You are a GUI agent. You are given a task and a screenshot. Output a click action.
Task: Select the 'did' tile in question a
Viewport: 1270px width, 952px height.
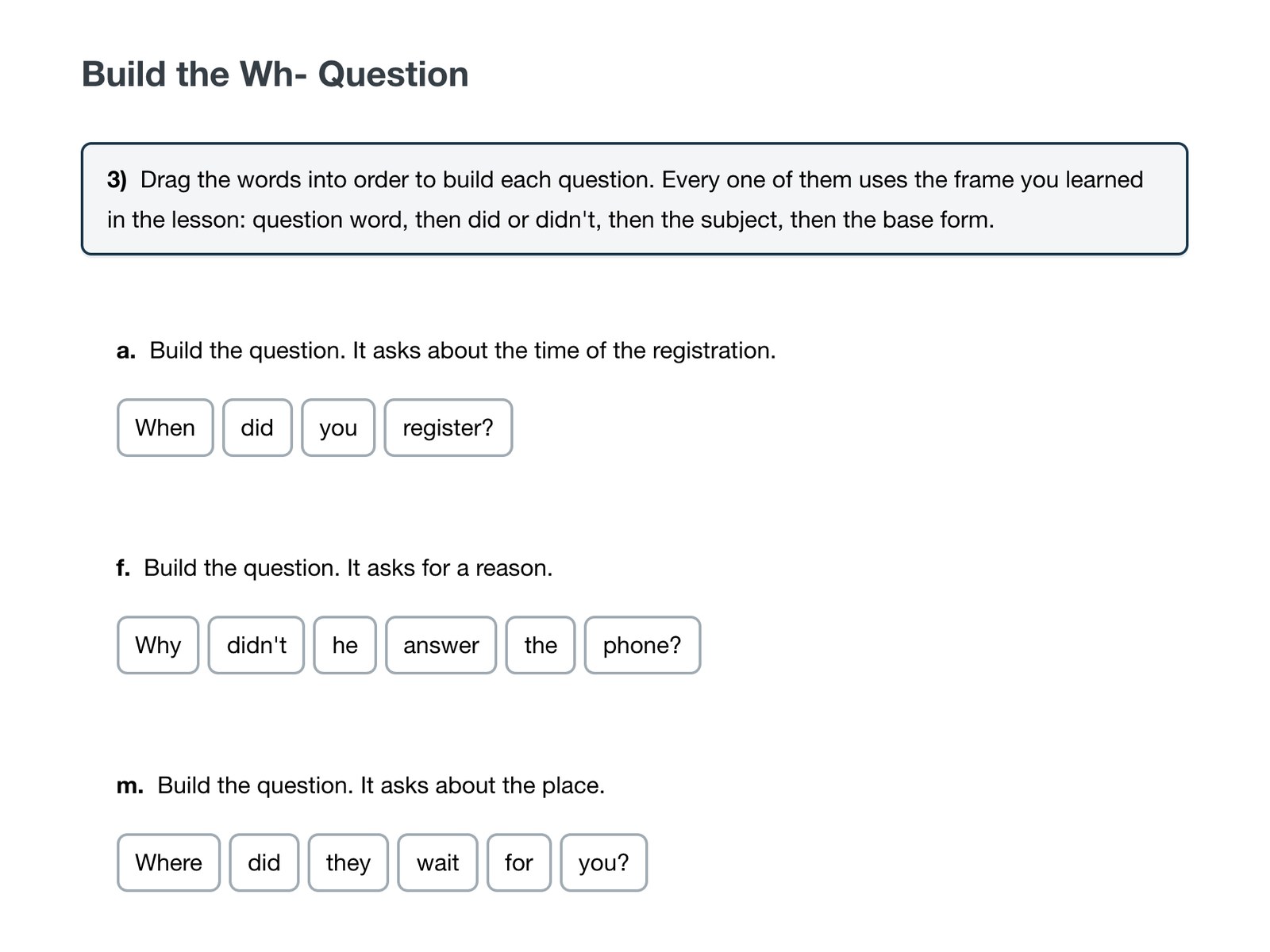257,428
